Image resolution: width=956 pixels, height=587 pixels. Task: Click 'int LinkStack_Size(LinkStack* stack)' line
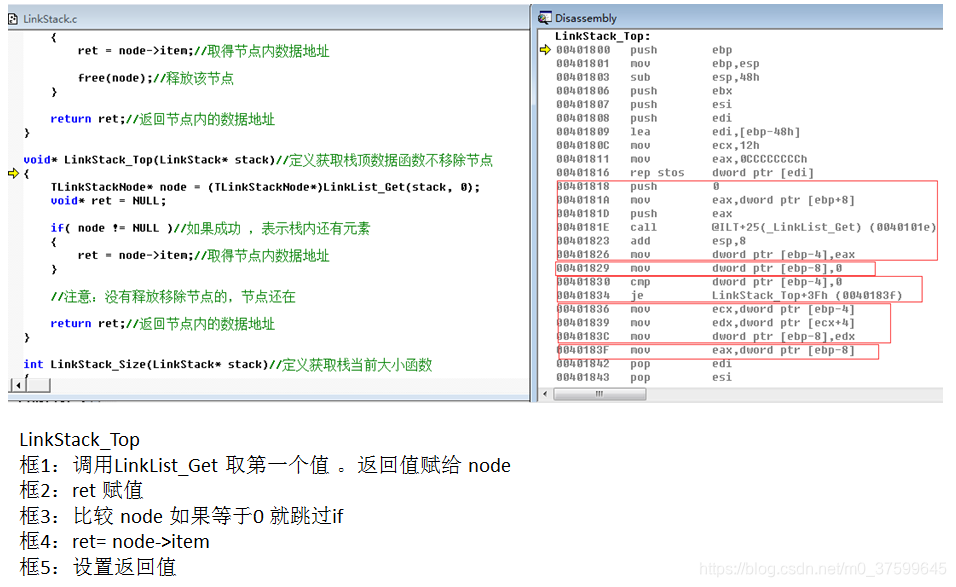[227, 365]
